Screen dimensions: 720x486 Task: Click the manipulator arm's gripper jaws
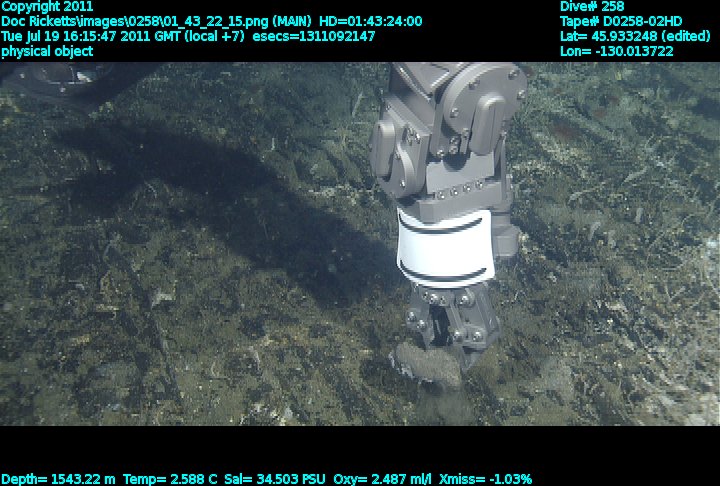[x=450, y=320]
